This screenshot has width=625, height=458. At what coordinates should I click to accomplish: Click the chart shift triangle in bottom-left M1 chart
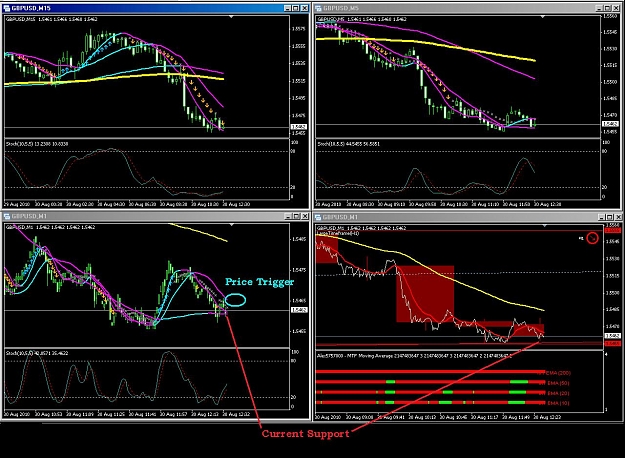[232, 225]
